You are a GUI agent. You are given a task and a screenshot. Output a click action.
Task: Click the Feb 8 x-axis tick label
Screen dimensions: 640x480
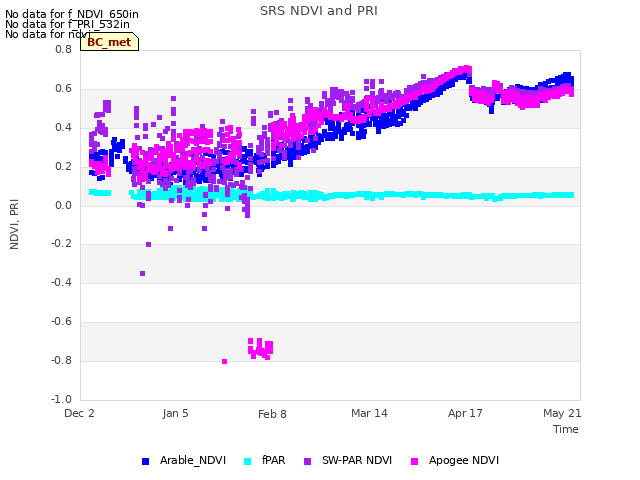(x=272, y=414)
